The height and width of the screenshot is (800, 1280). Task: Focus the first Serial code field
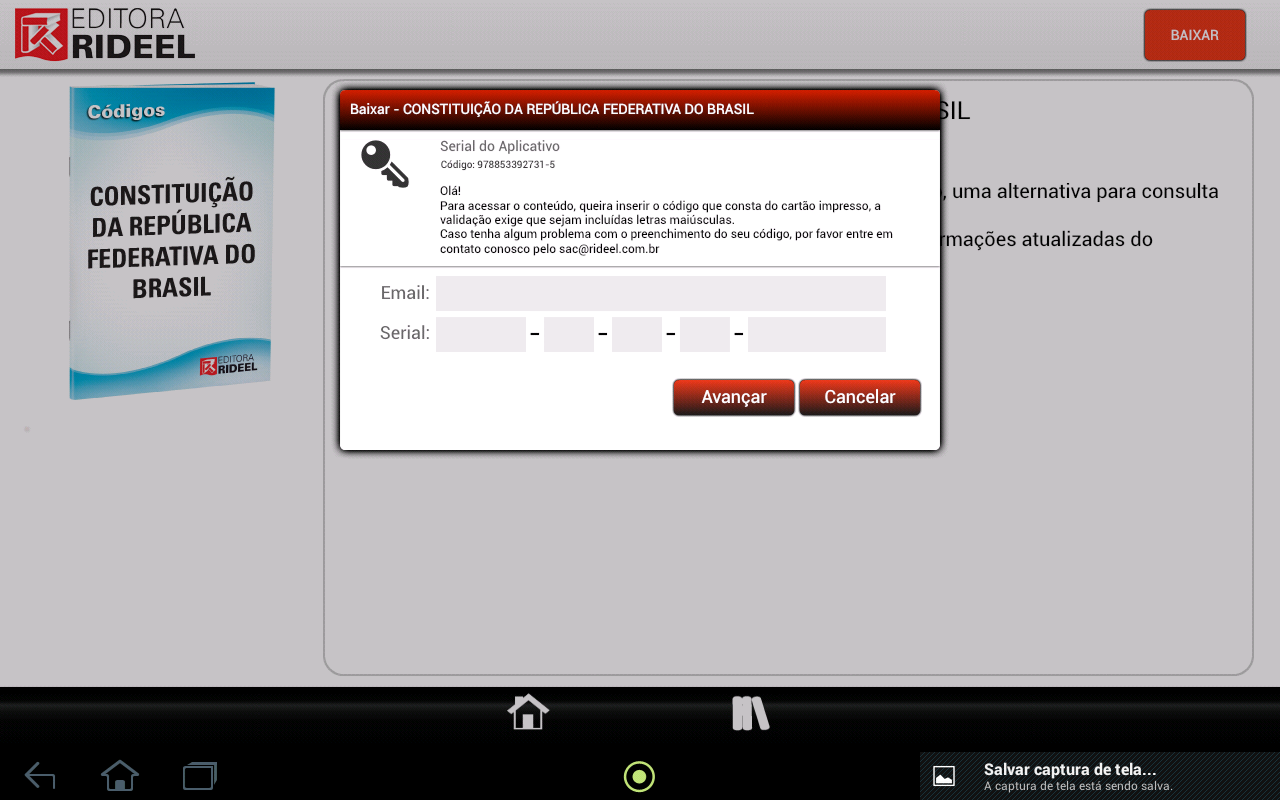481,334
